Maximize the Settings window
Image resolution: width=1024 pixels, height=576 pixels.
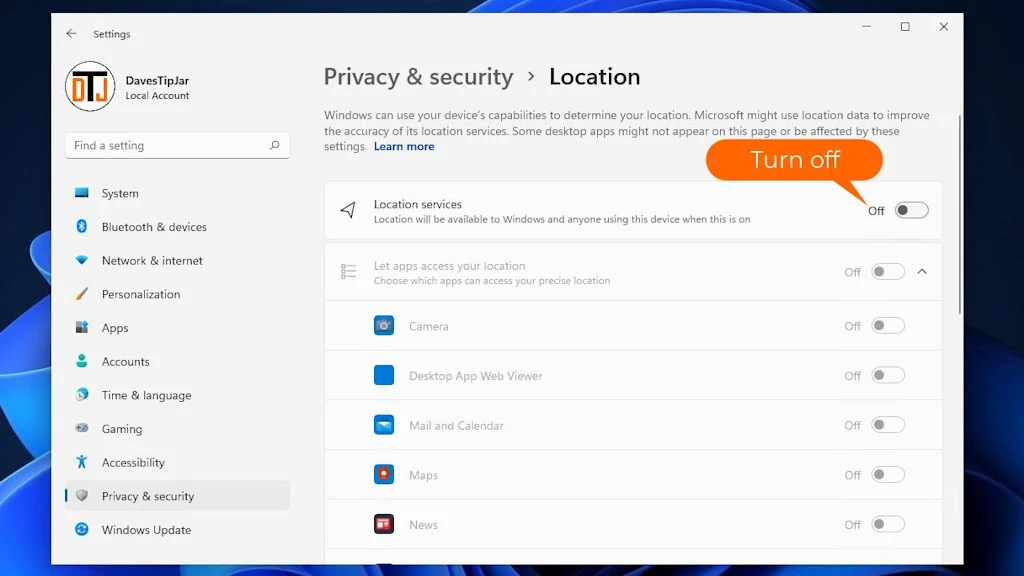(x=905, y=27)
